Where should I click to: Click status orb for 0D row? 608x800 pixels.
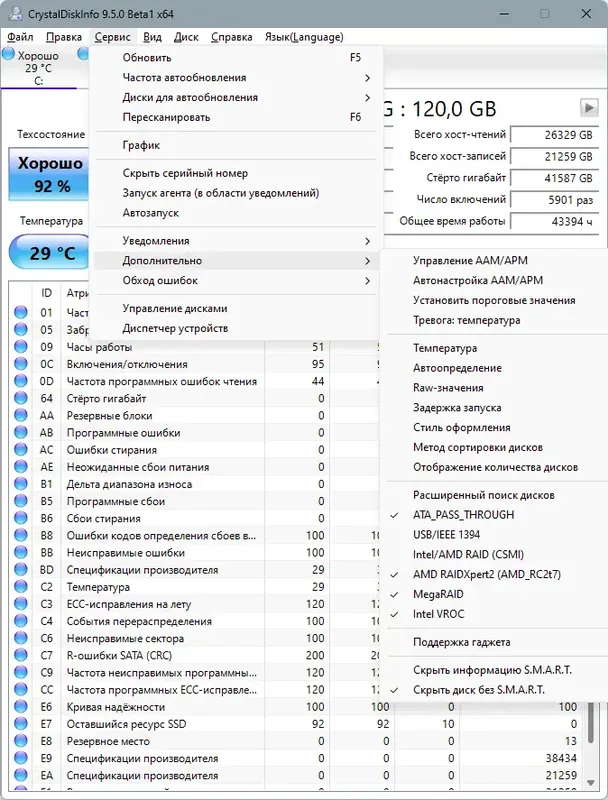point(21,381)
